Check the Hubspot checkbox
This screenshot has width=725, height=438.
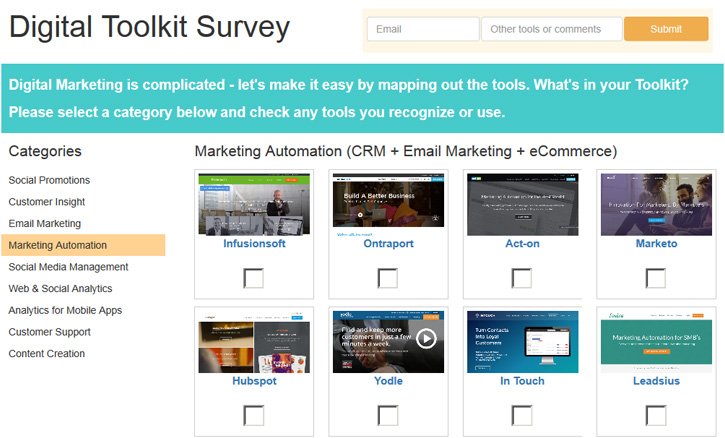click(x=253, y=415)
